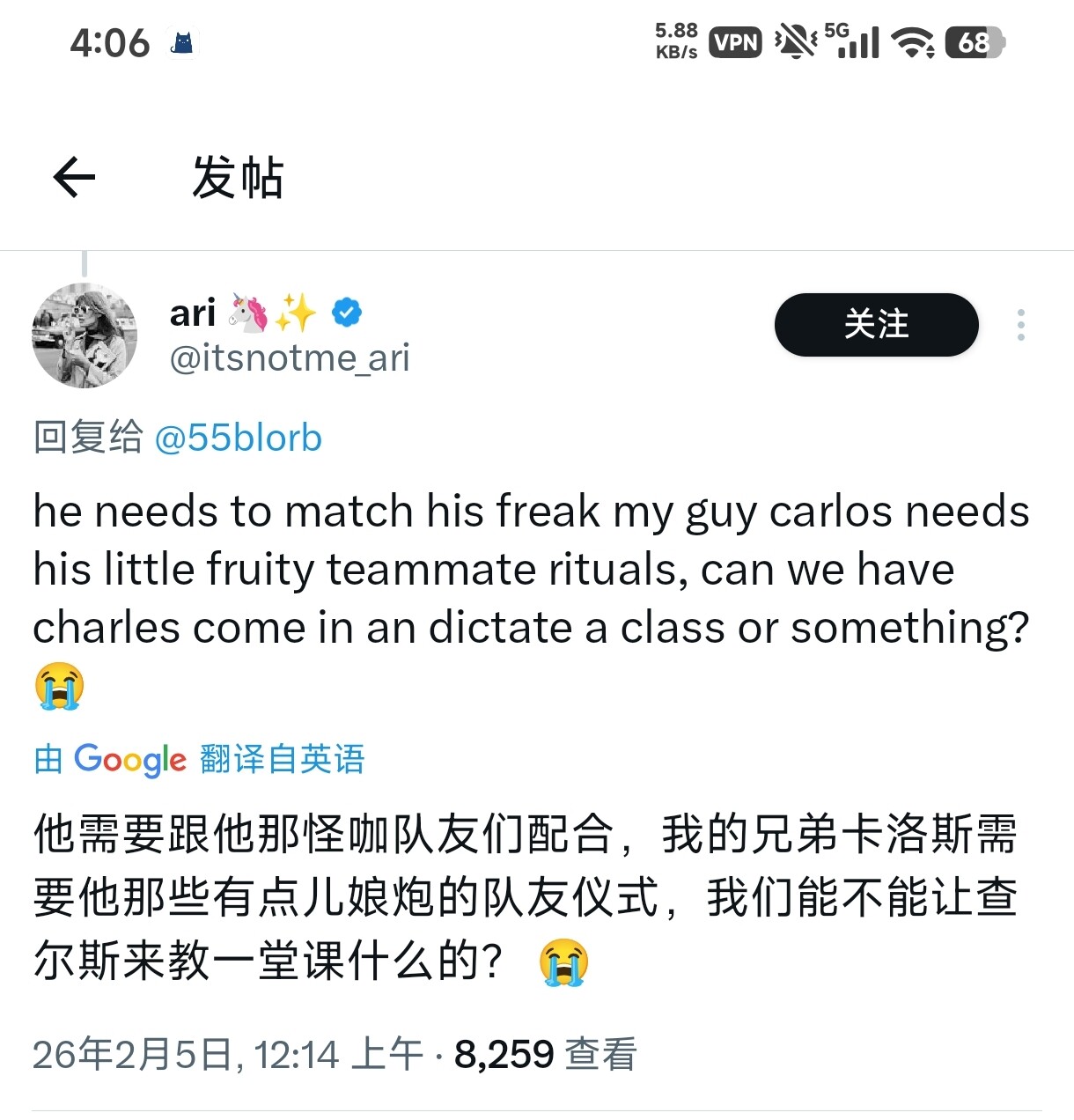This screenshot has width=1074, height=1120.
Task: Tap the 关注 follow button
Action: click(876, 325)
